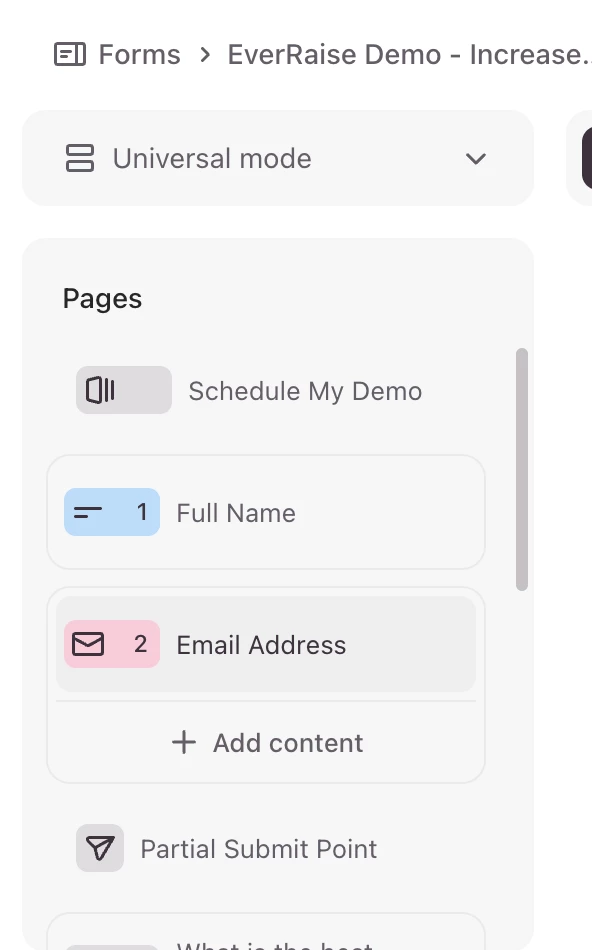Expand the Universal mode dropdown arrow
The image size is (592, 950).
pos(476,159)
